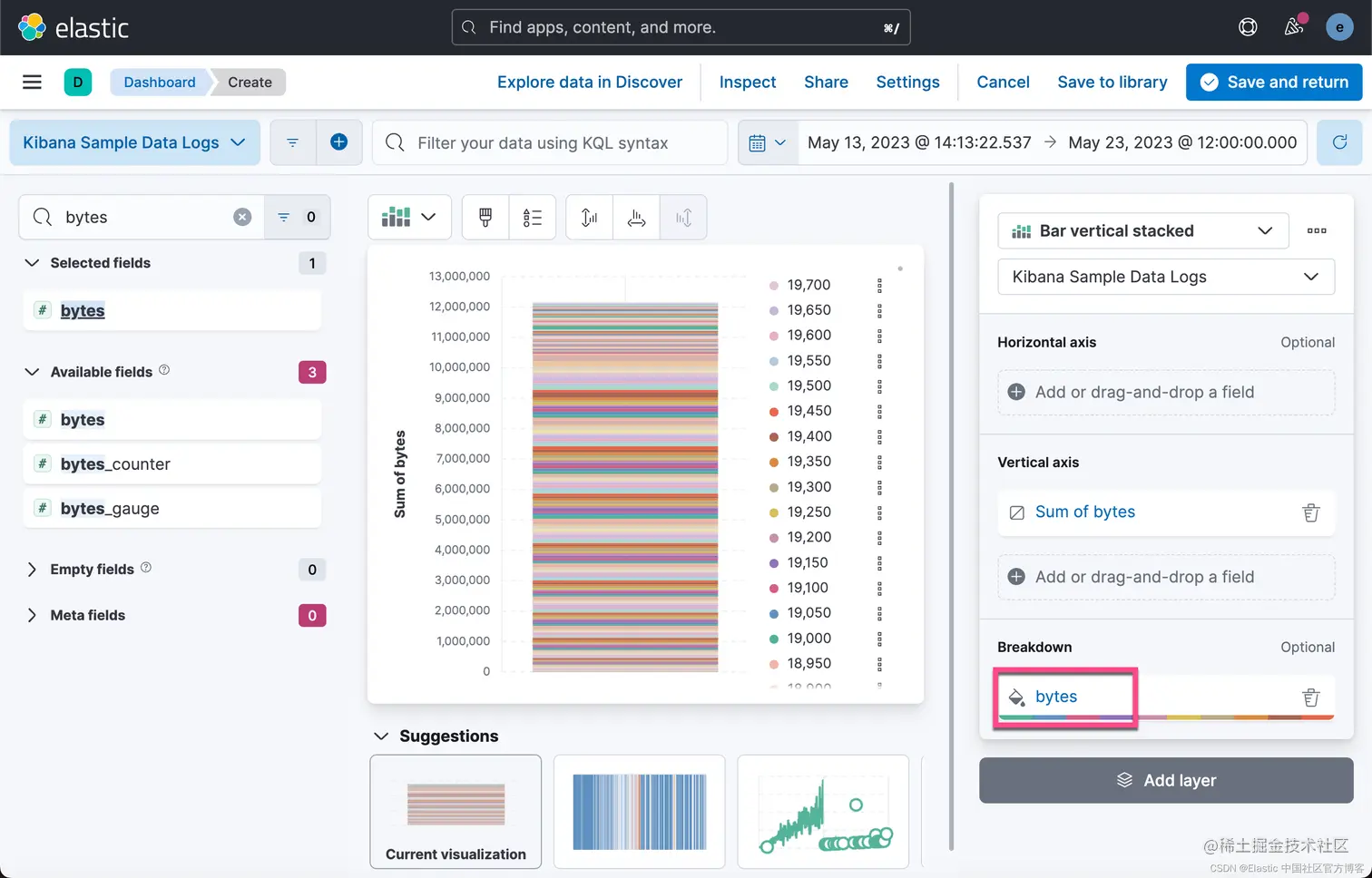Viewport: 1372px width, 878px height.
Task: Open the legend settings icon
Action: tap(533, 218)
